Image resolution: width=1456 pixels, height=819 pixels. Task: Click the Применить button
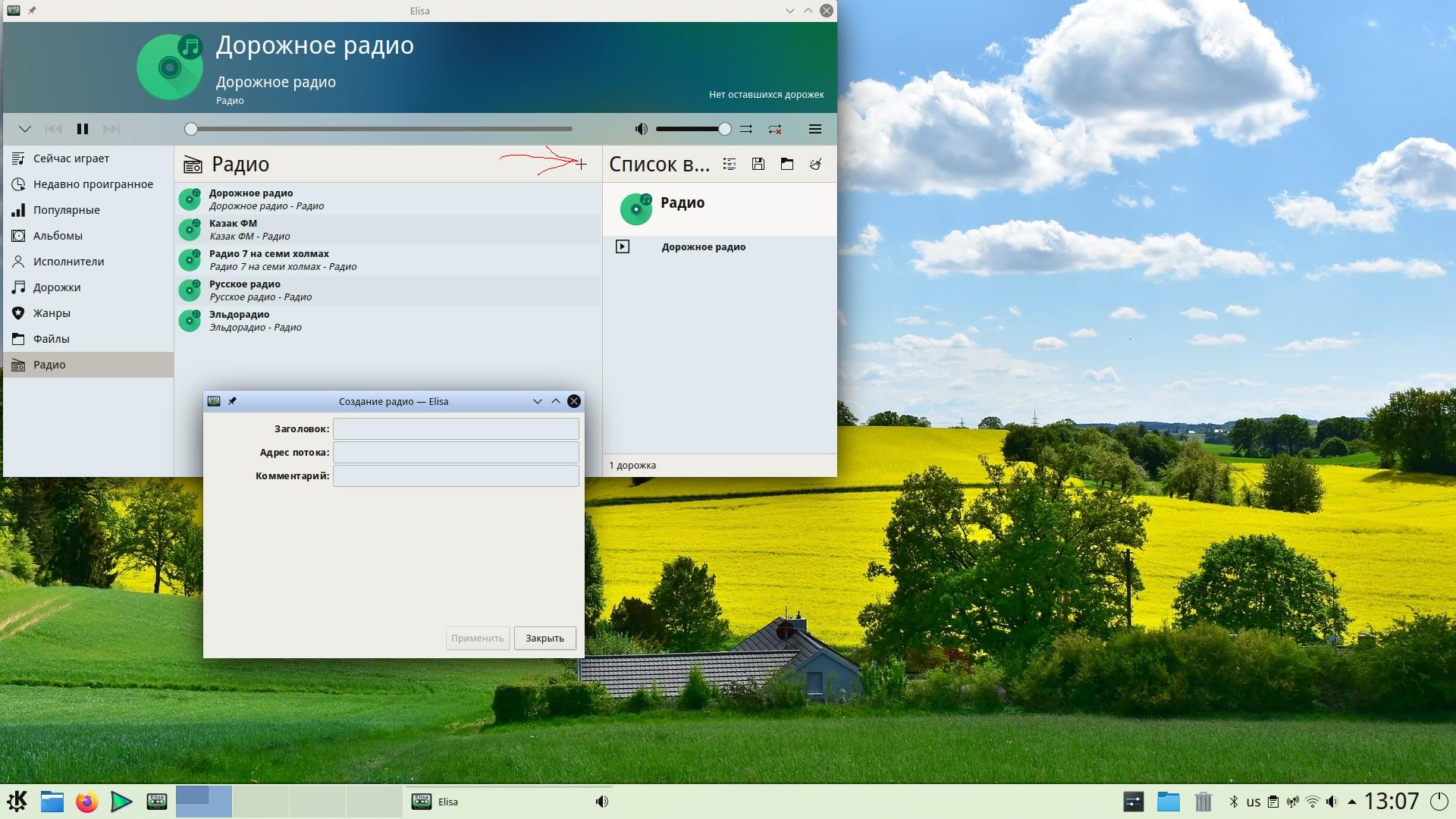[x=477, y=638]
